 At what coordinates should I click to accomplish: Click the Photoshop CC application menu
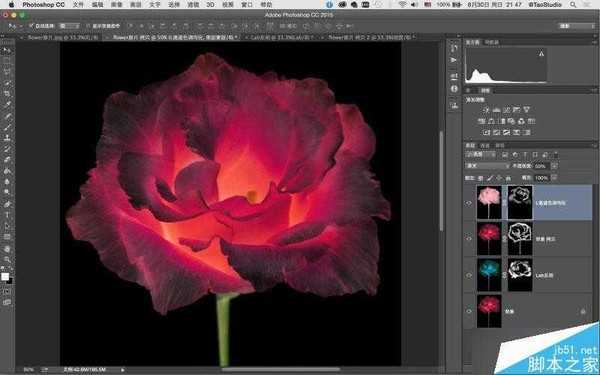click(x=43, y=5)
